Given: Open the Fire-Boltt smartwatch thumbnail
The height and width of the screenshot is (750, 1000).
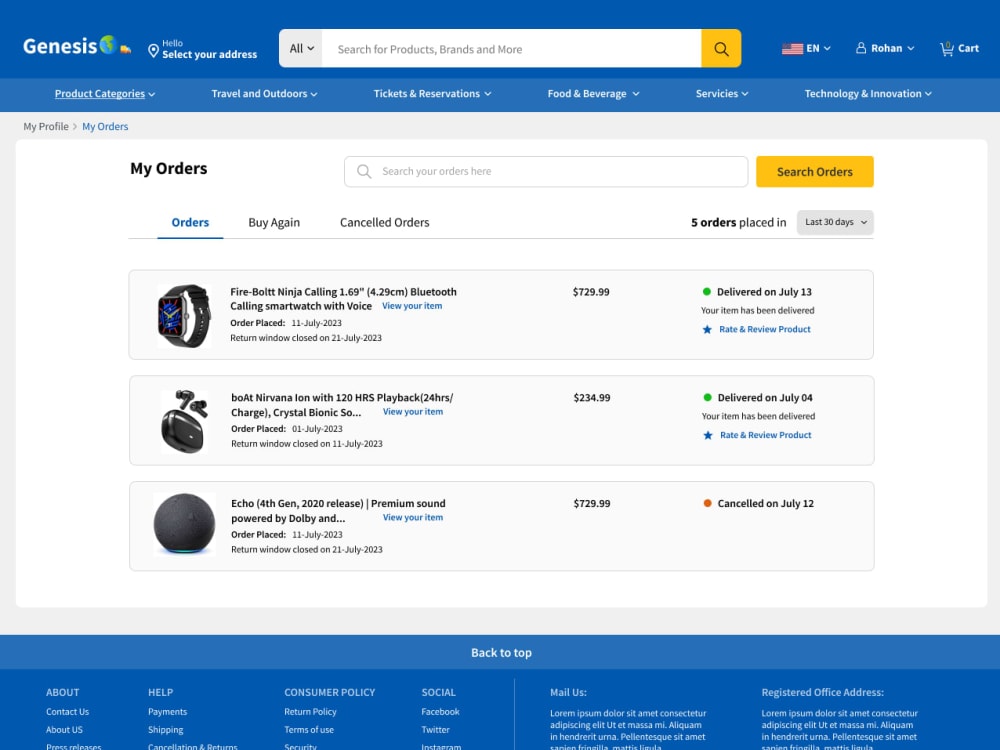Looking at the screenshot, I should pyautogui.click(x=184, y=316).
